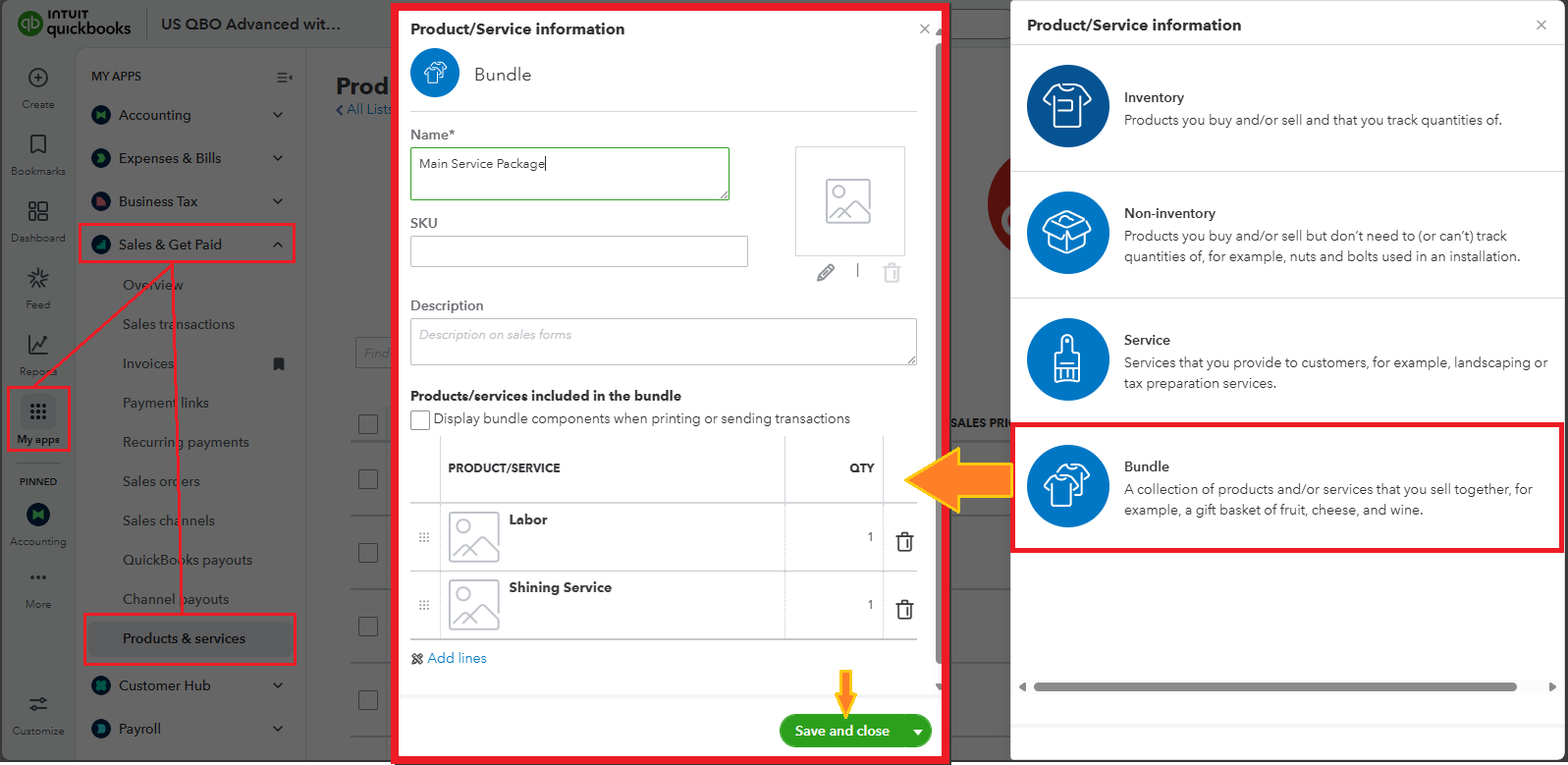Expand the Accounting menu section
1568x765 pixels.
pos(278,115)
